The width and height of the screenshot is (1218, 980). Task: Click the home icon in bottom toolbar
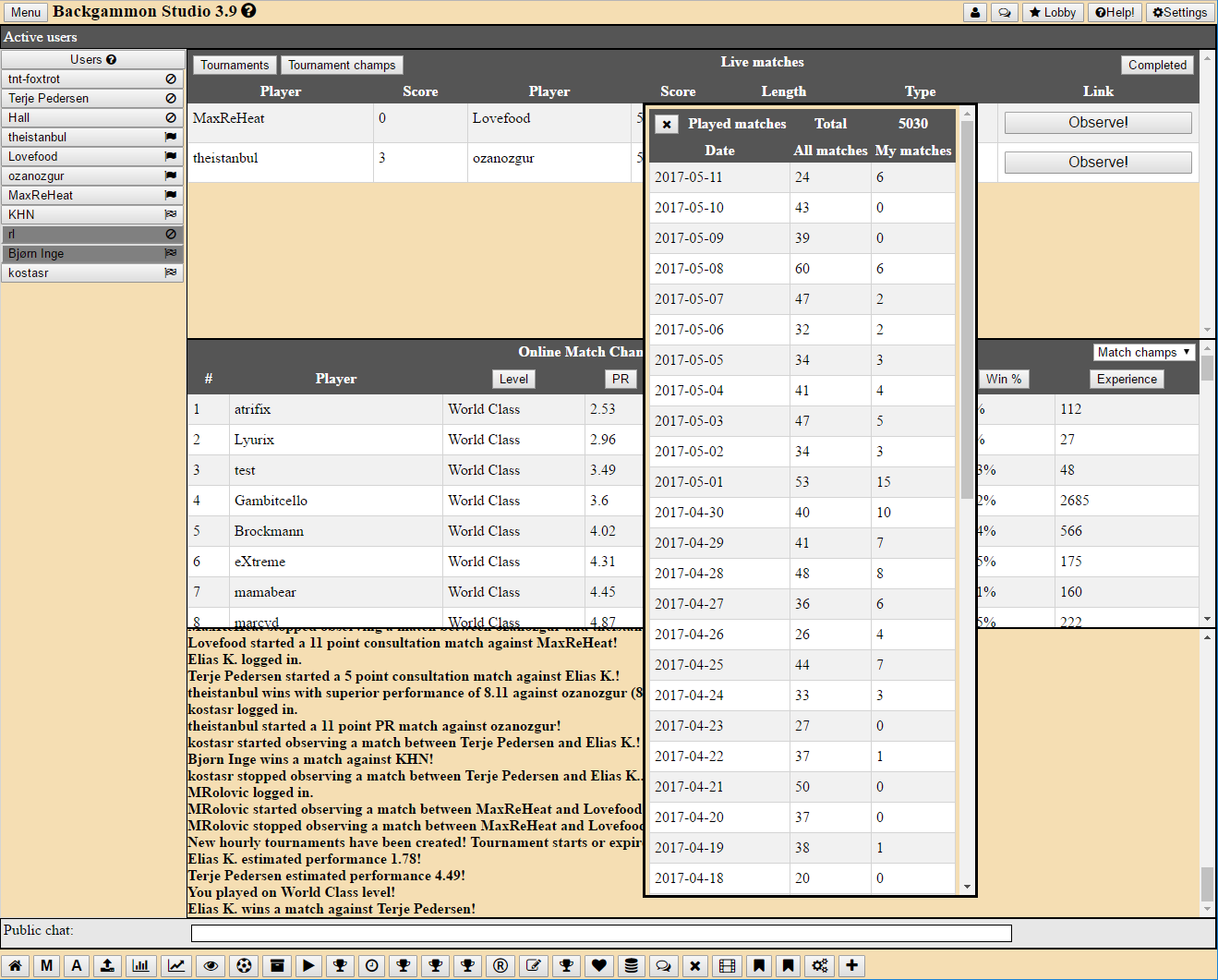point(16,965)
